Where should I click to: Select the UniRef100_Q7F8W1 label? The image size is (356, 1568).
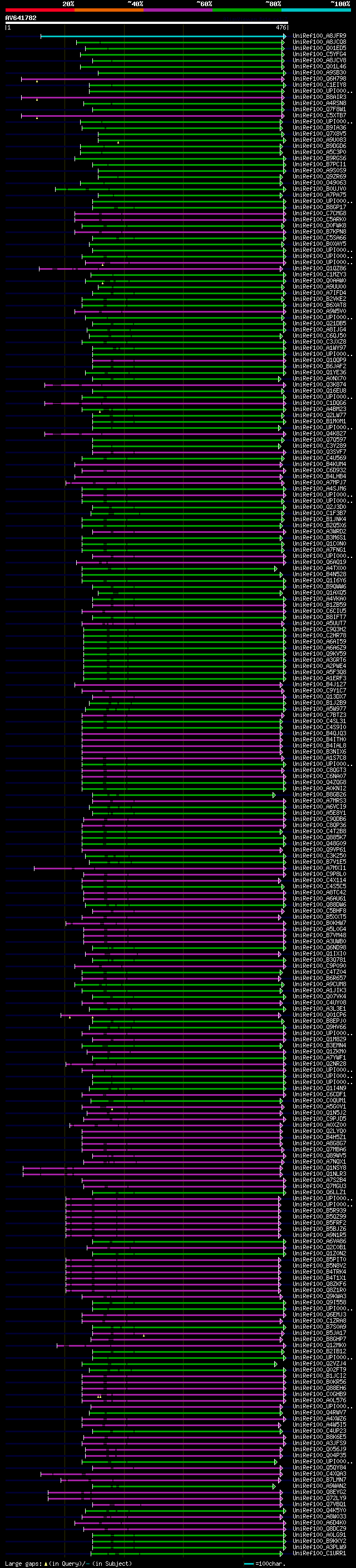[319, 110]
